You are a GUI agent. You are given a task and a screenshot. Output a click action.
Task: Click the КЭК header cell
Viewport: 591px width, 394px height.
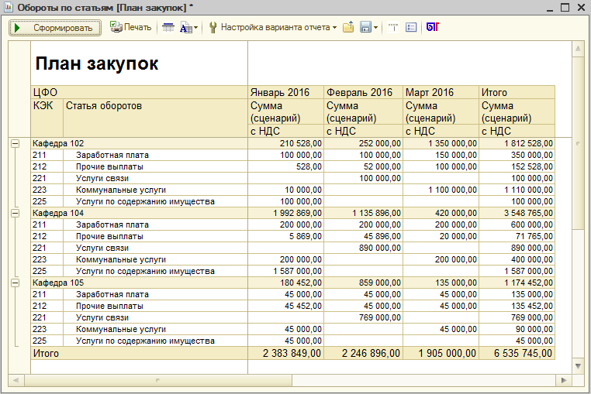coord(47,118)
